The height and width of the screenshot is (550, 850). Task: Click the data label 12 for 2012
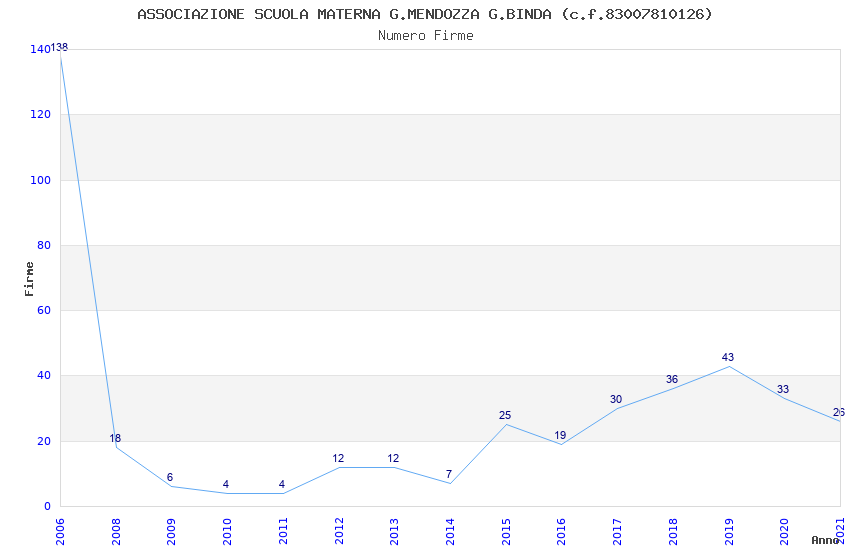[338, 458]
